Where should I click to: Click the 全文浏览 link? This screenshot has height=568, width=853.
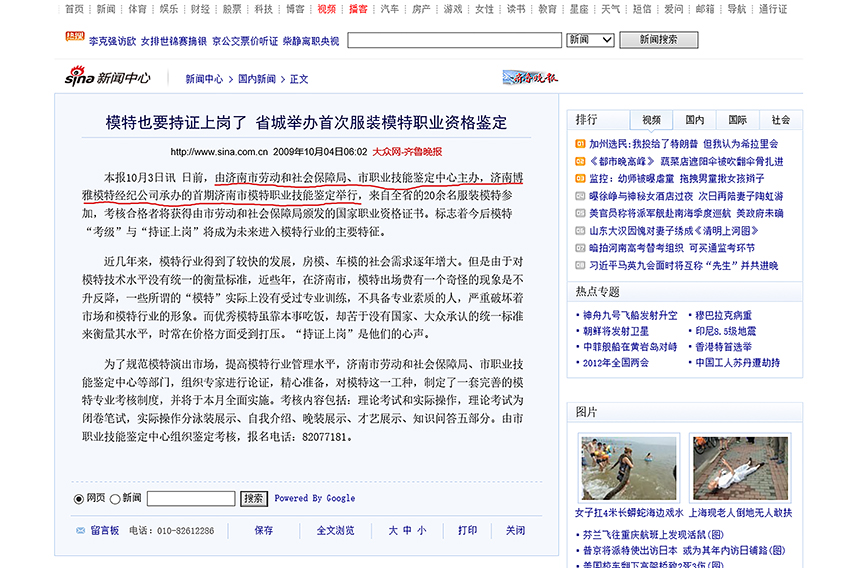336,530
